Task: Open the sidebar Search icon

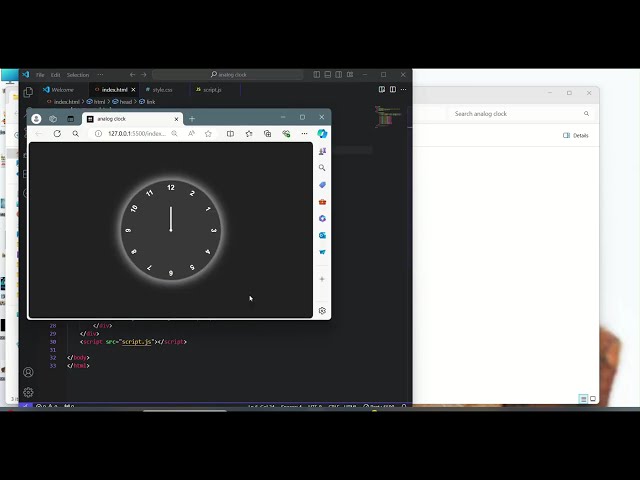Action: (x=322, y=168)
